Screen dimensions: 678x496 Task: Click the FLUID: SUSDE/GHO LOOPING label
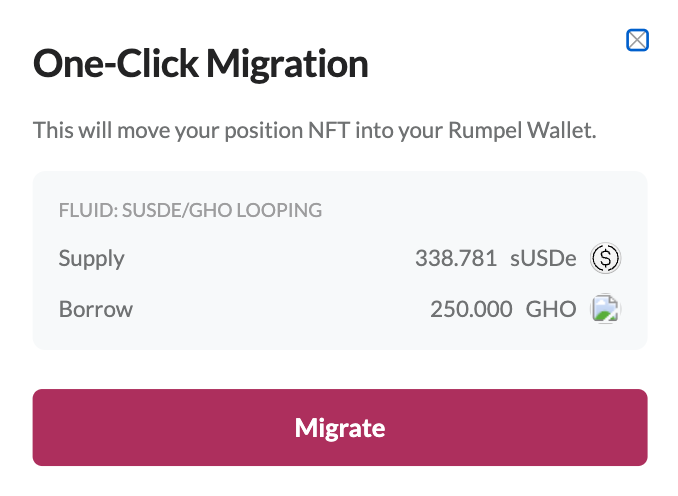[190, 210]
